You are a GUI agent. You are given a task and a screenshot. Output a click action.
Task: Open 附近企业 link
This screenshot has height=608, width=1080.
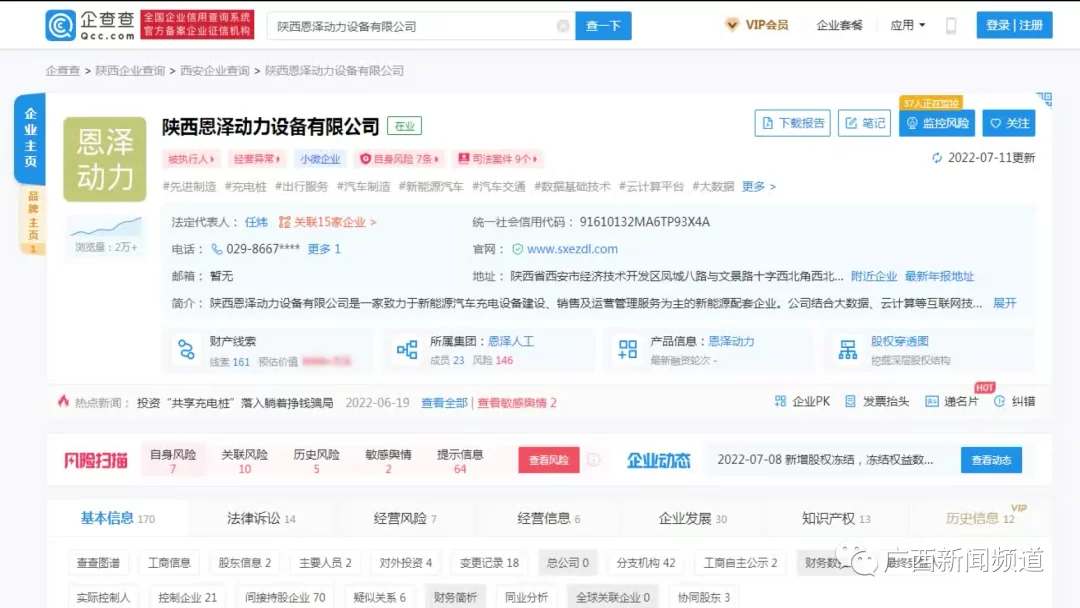click(873, 276)
